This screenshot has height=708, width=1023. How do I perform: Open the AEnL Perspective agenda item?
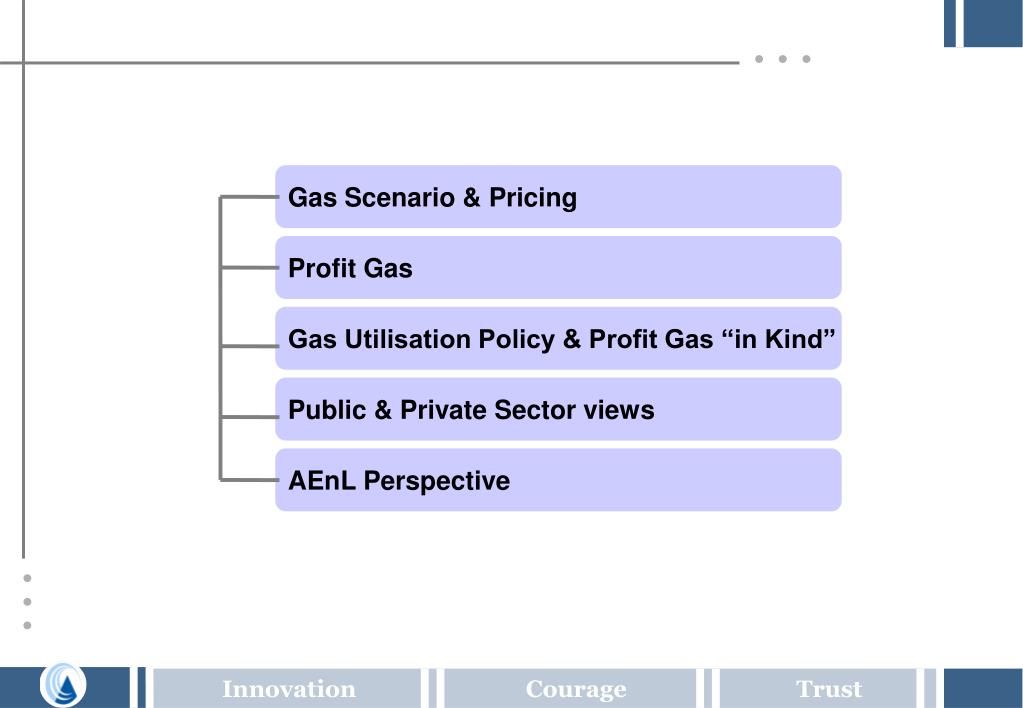(558, 480)
